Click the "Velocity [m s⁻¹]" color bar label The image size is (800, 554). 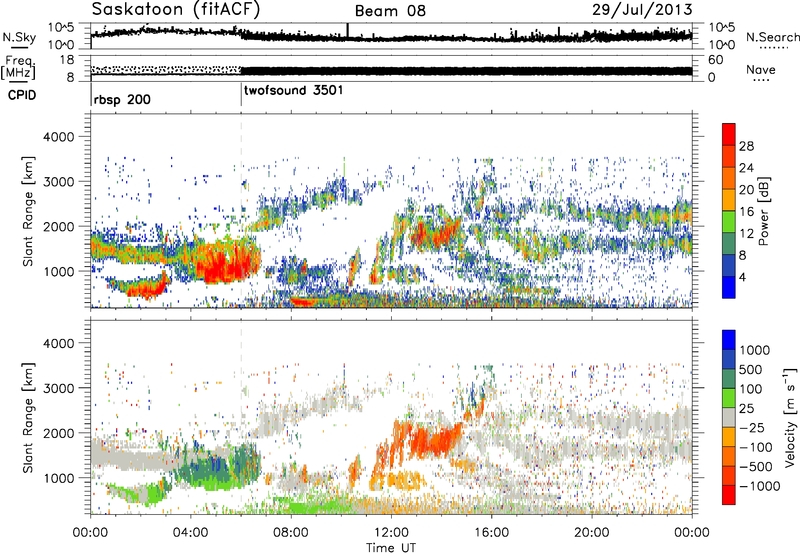coord(790,417)
